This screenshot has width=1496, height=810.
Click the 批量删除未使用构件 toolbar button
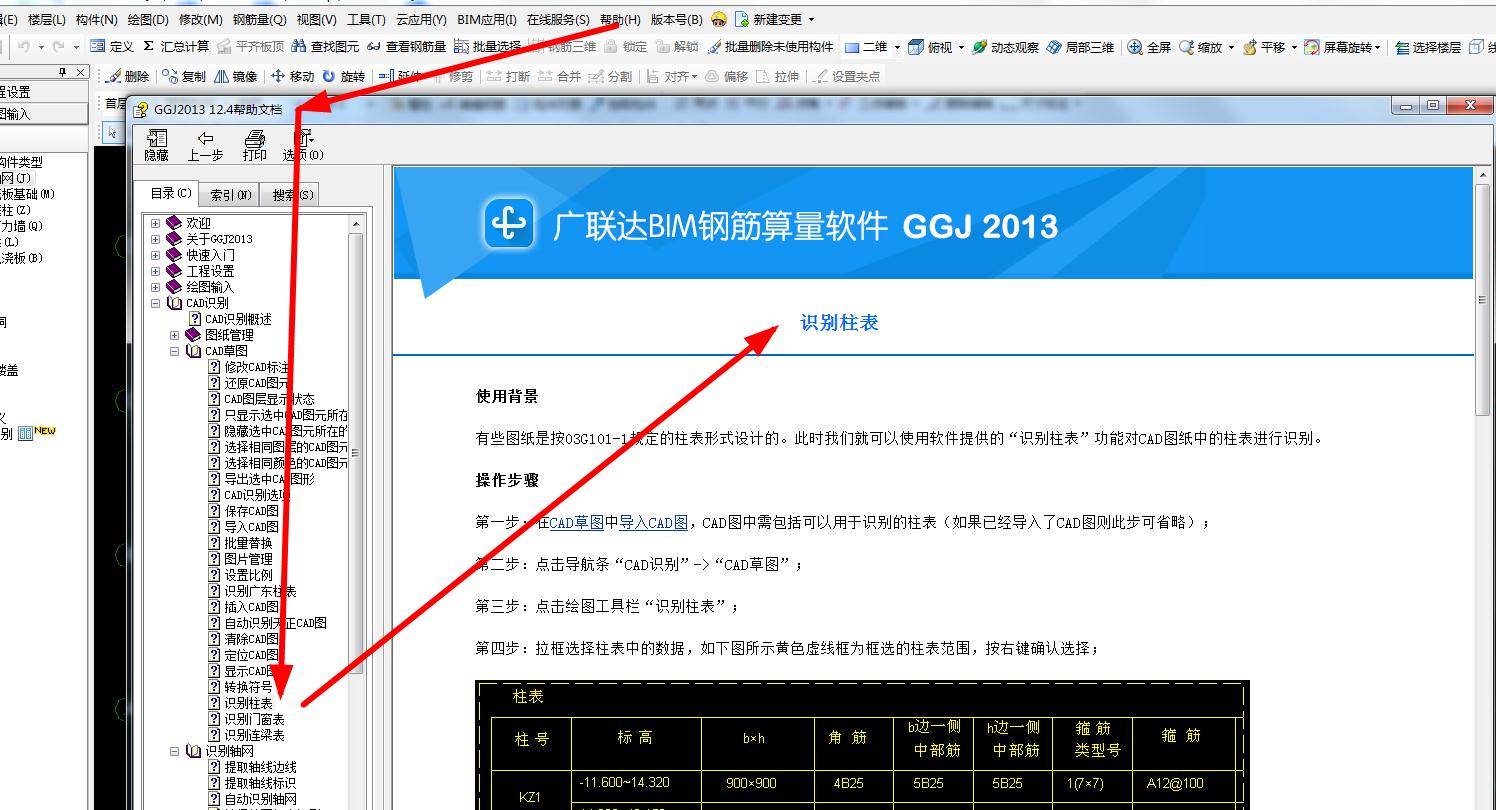coord(769,46)
